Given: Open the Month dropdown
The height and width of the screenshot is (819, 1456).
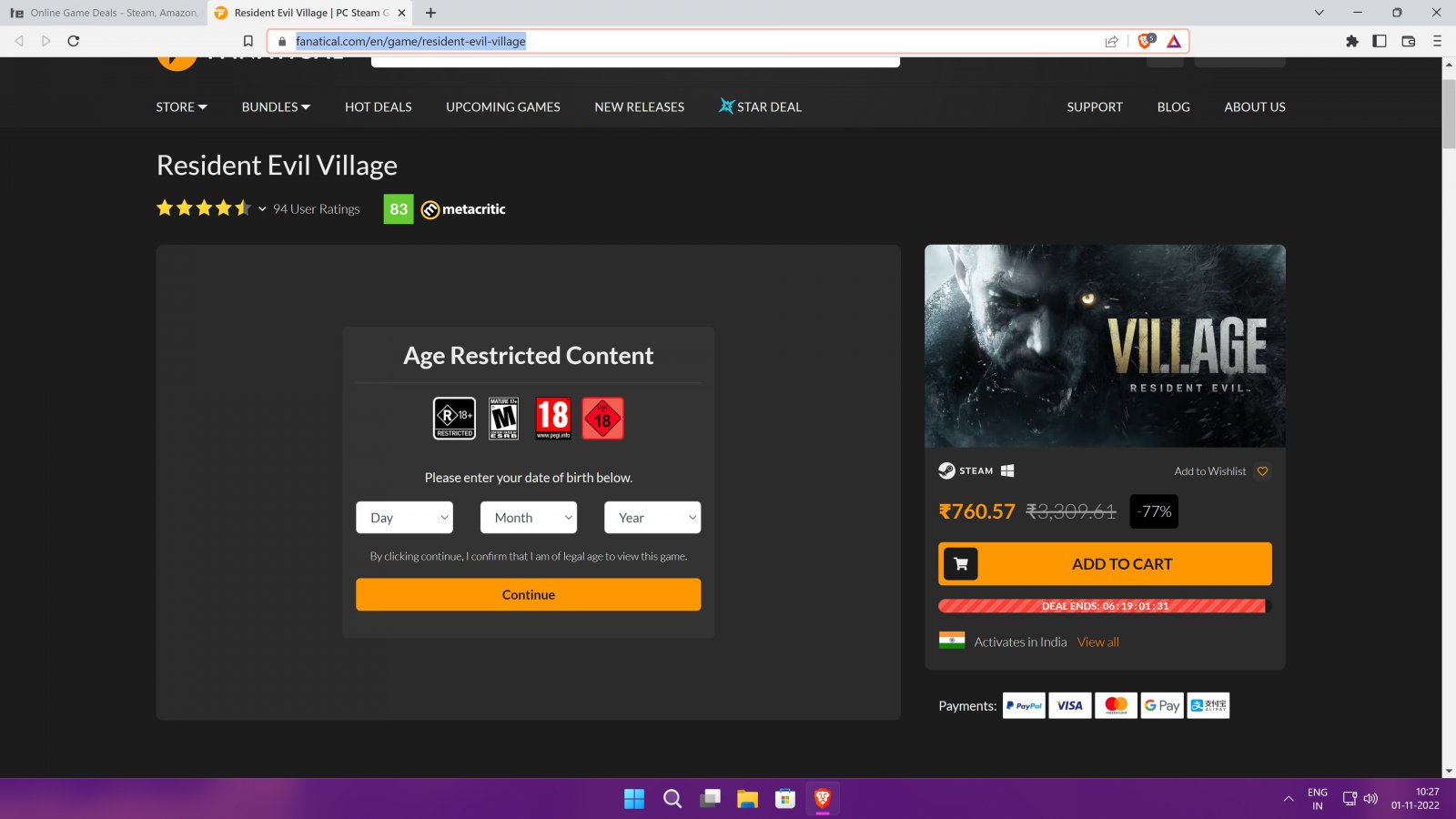Looking at the screenshot, I should coord(529,517).
